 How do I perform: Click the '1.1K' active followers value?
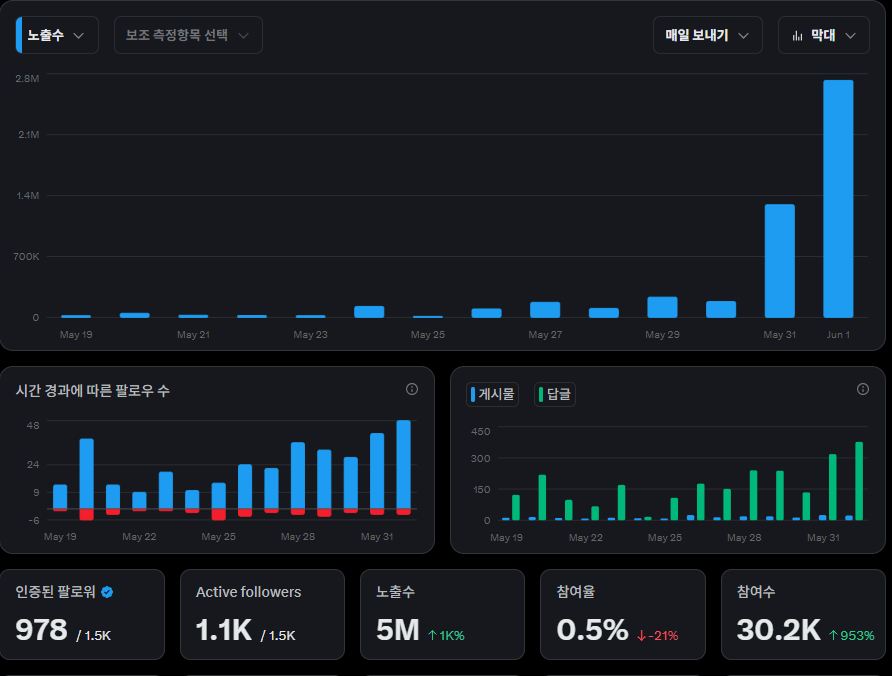click(224, 630)
